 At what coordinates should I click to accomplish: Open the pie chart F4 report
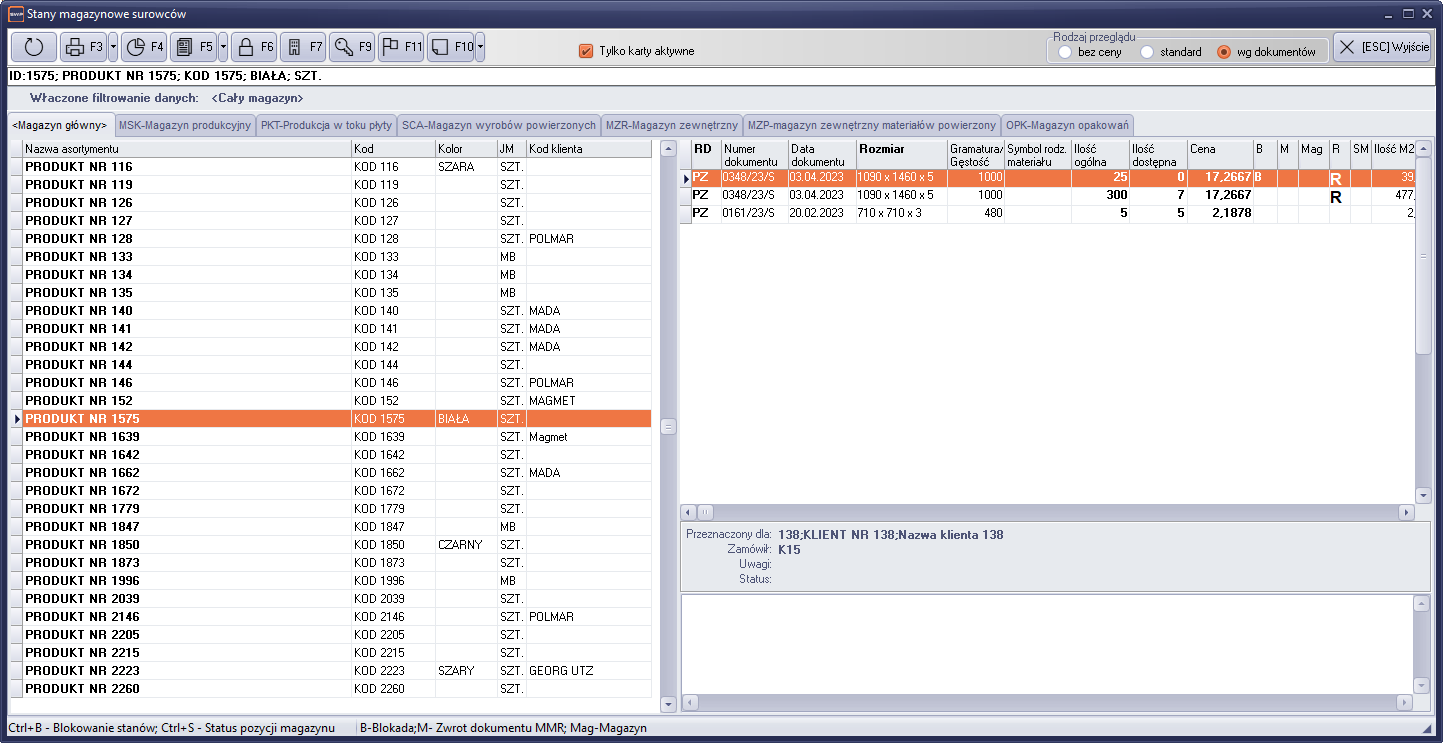pos(145,47)
